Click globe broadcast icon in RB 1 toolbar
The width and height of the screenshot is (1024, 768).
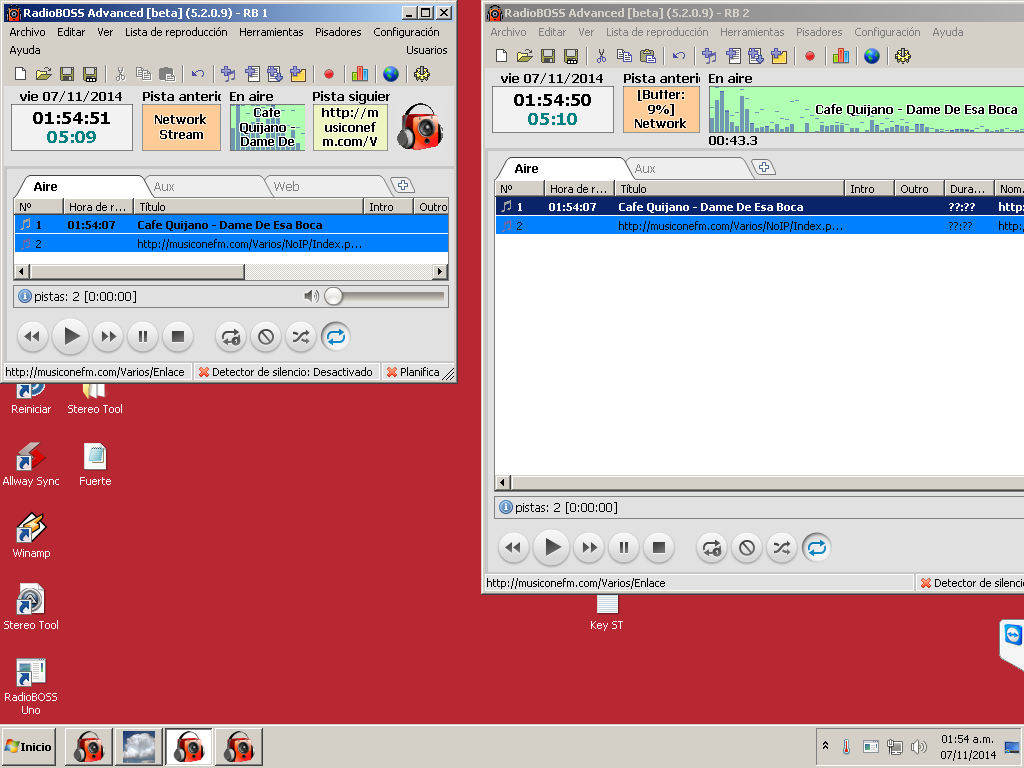(391, 74)
